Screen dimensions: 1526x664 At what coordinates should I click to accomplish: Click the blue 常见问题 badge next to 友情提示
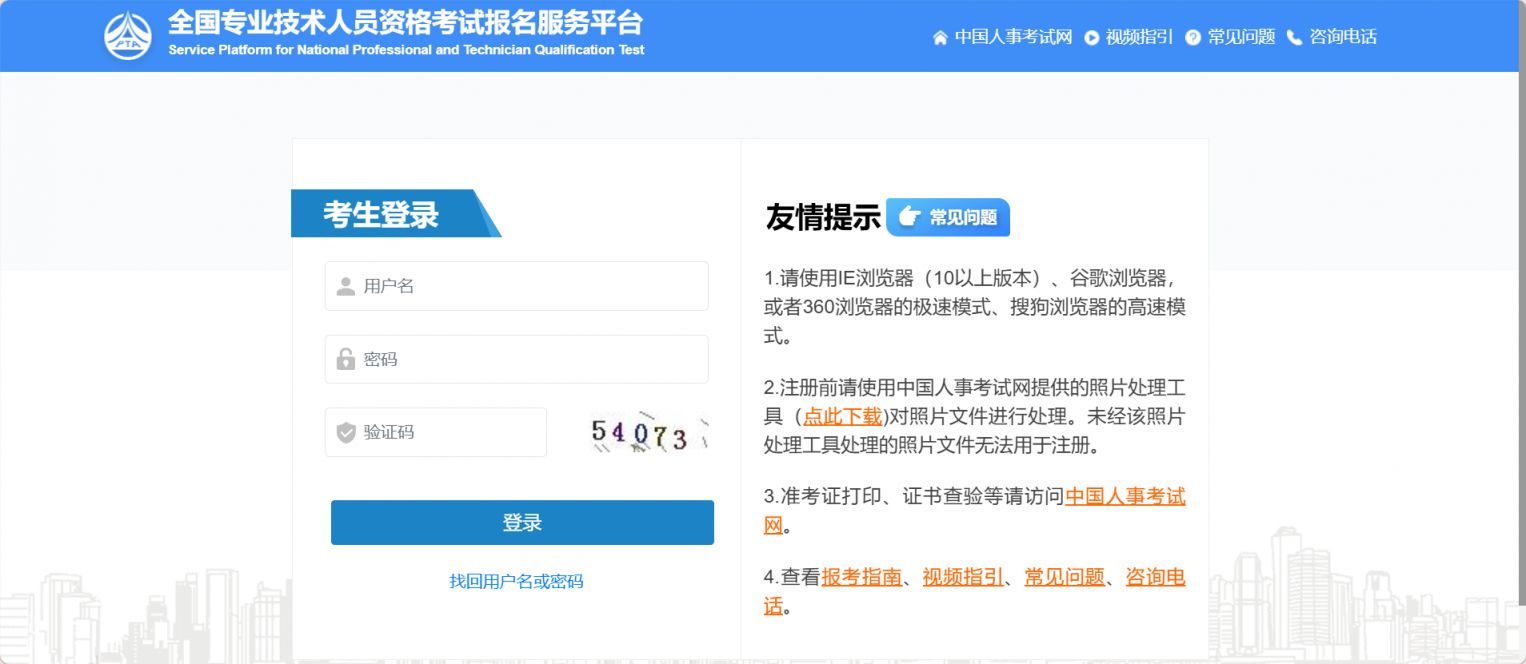point(948,217)
